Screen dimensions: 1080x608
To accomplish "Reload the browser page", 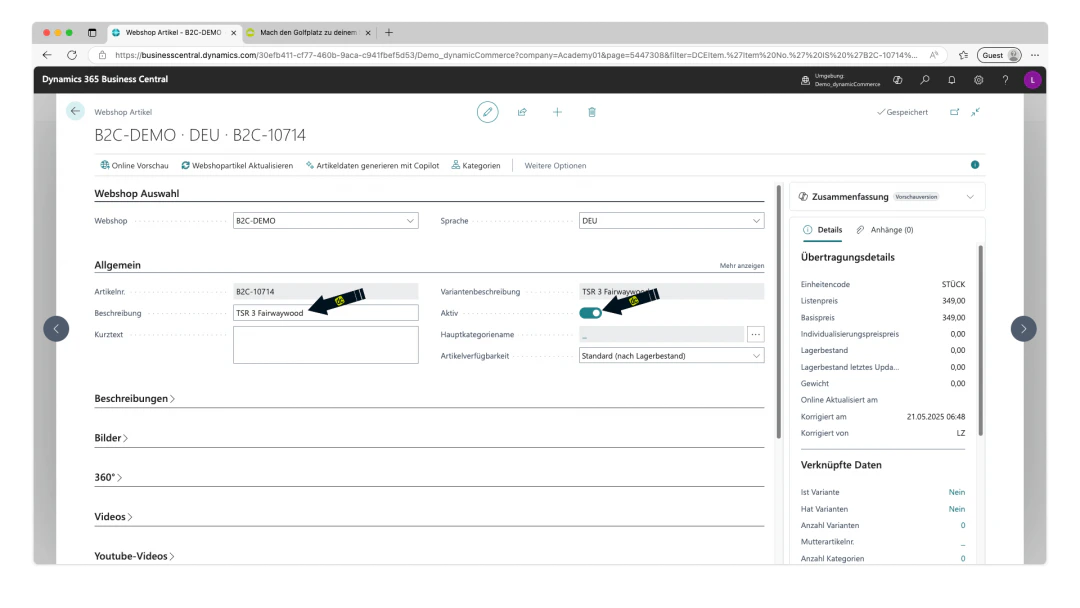I will (72, 55).
